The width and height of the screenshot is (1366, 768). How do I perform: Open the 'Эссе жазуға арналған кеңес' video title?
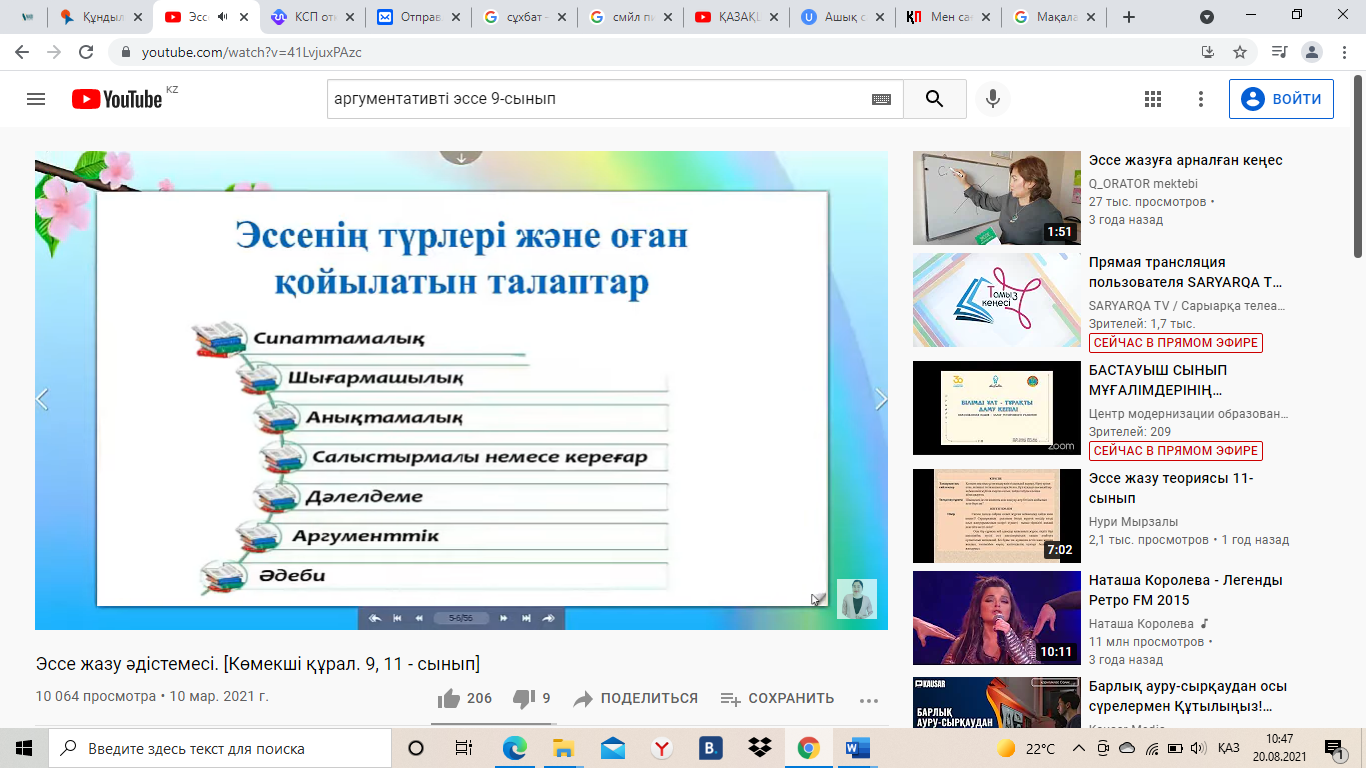(x=1185, y=160)
